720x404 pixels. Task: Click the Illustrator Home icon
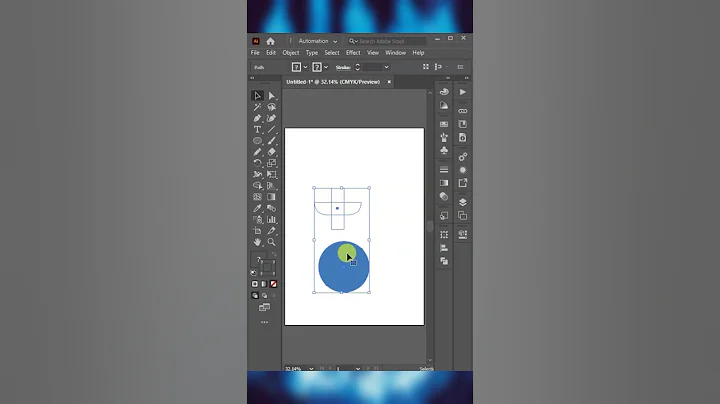click(270, 41)
